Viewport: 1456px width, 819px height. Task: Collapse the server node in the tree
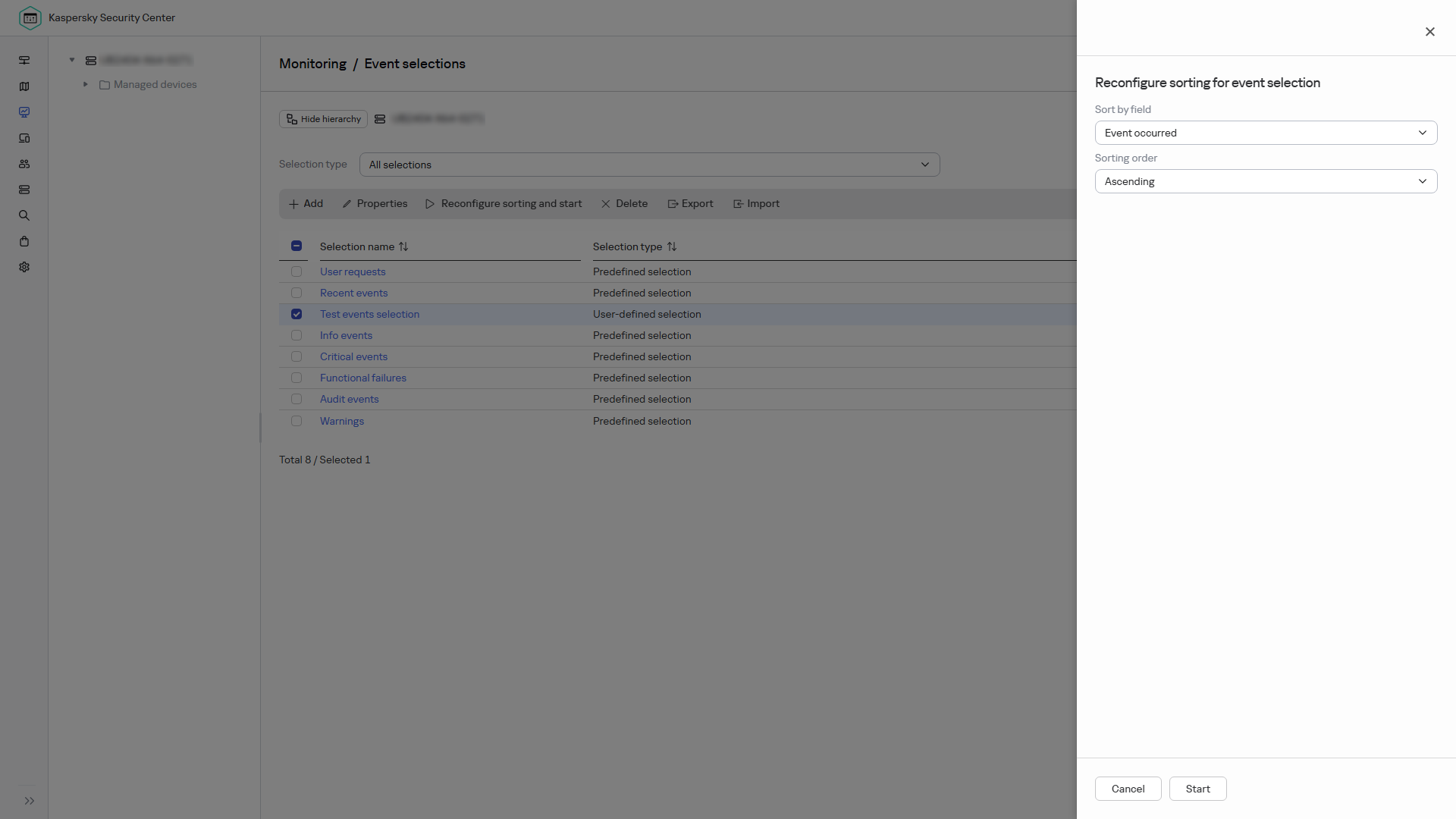click(72, 60)
